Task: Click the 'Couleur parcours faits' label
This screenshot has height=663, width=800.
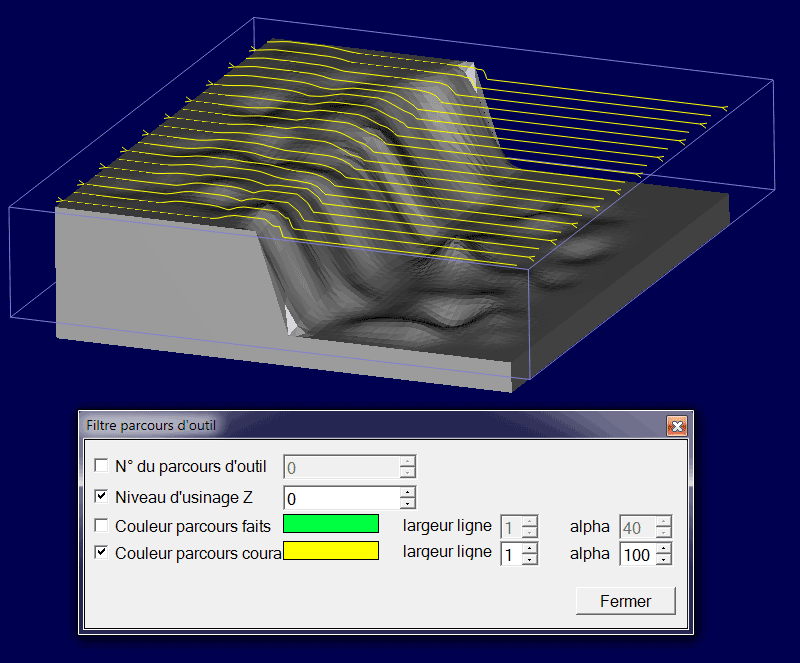Action: pyautogui.click(x=193, y=526)
